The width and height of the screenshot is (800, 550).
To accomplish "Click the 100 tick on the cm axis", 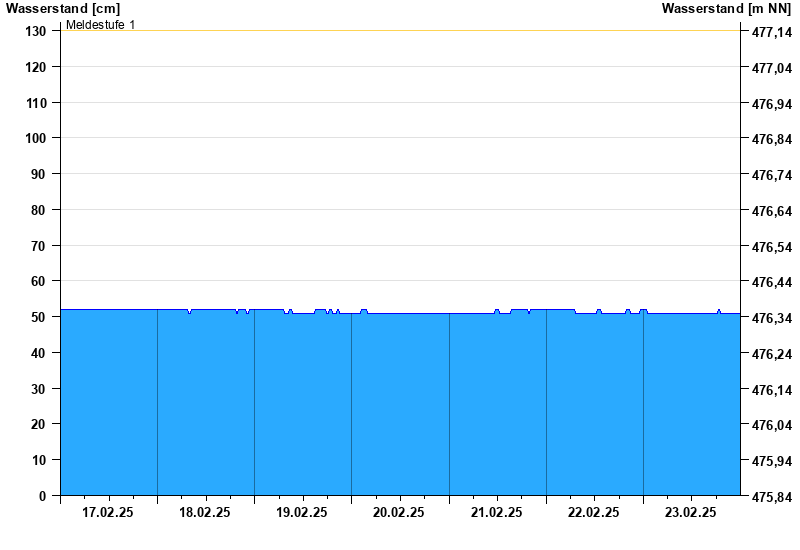I will pyautogui.click(x=35, y=138).
